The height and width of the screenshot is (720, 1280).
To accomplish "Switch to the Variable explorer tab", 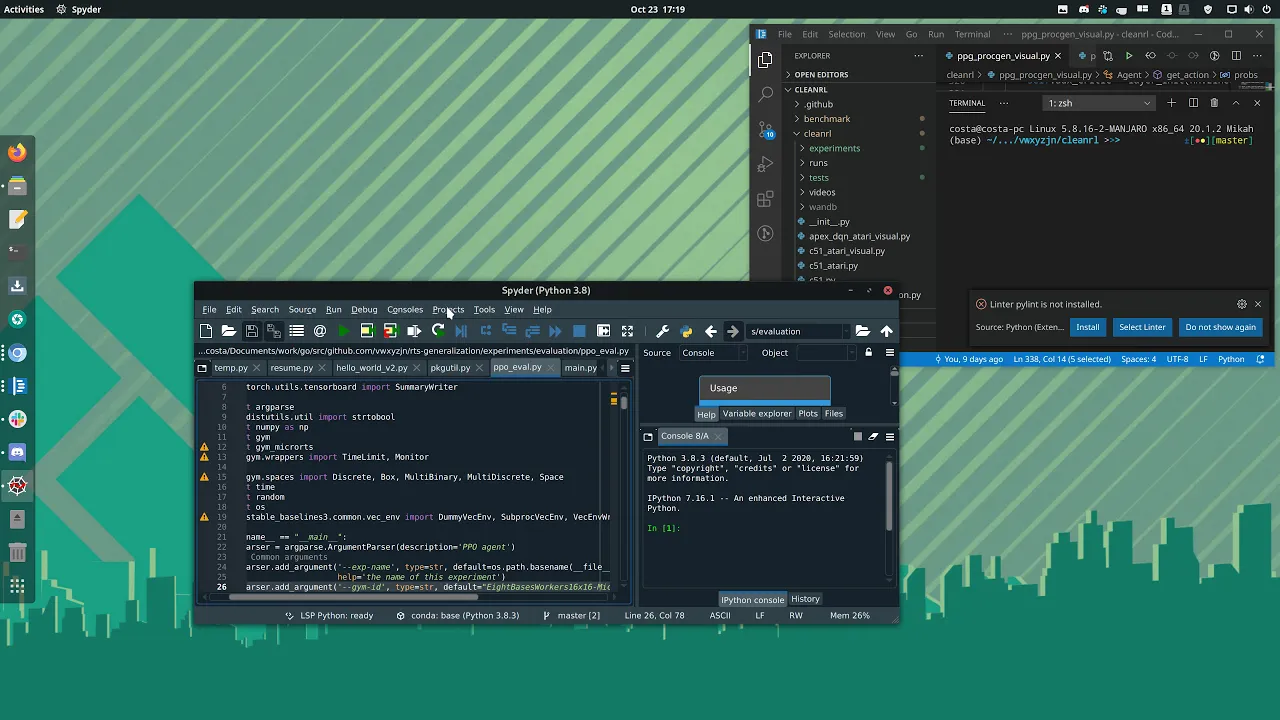I will [757, 414].
